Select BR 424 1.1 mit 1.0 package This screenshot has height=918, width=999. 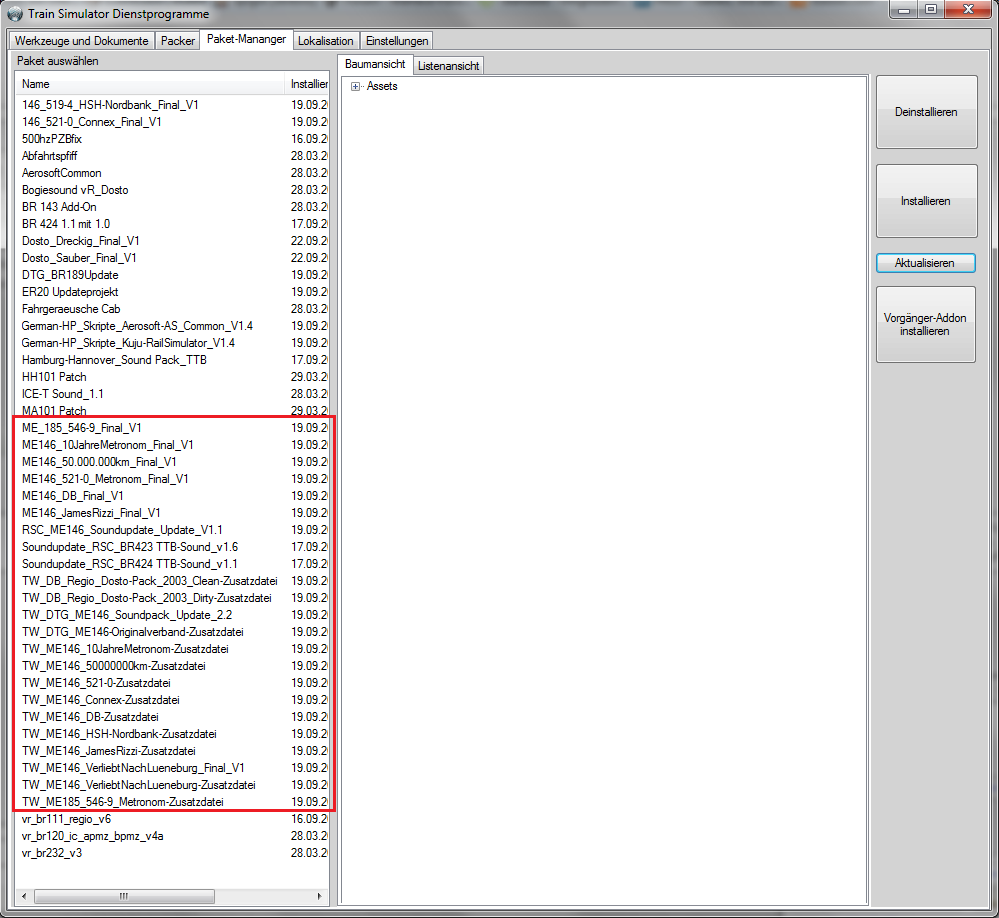(66, 224)
